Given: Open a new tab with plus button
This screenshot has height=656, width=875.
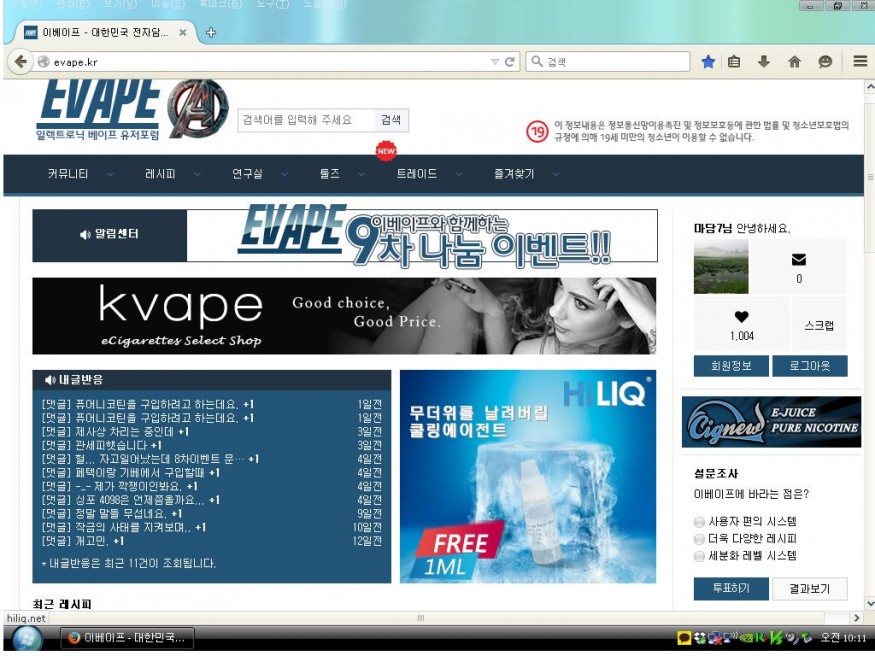Looking at the screenshot, I should (211, 32).
